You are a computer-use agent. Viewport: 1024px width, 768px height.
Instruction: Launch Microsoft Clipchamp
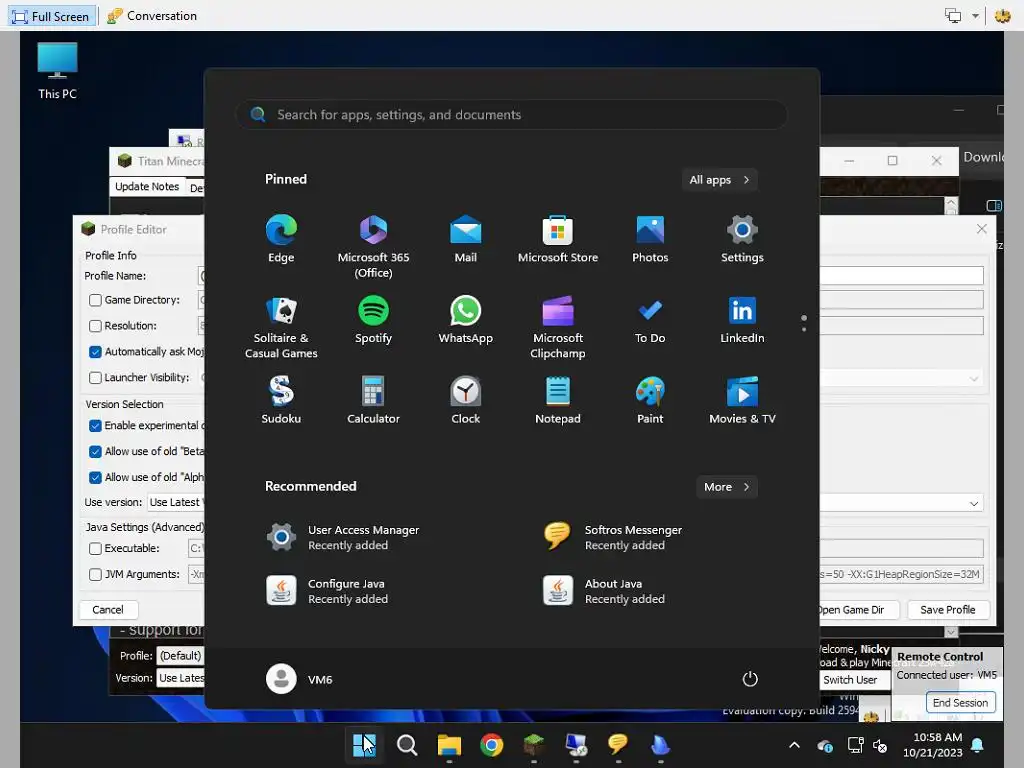558,327
